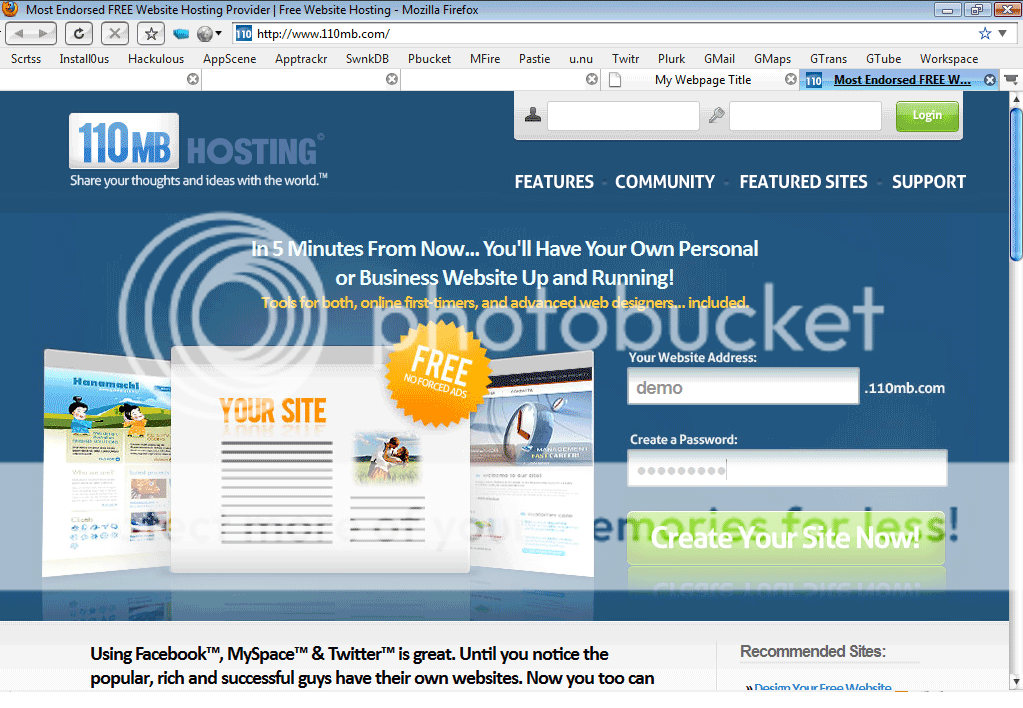Click the Create a Password field
The image size is (1023, 708).
pos(787,468)
